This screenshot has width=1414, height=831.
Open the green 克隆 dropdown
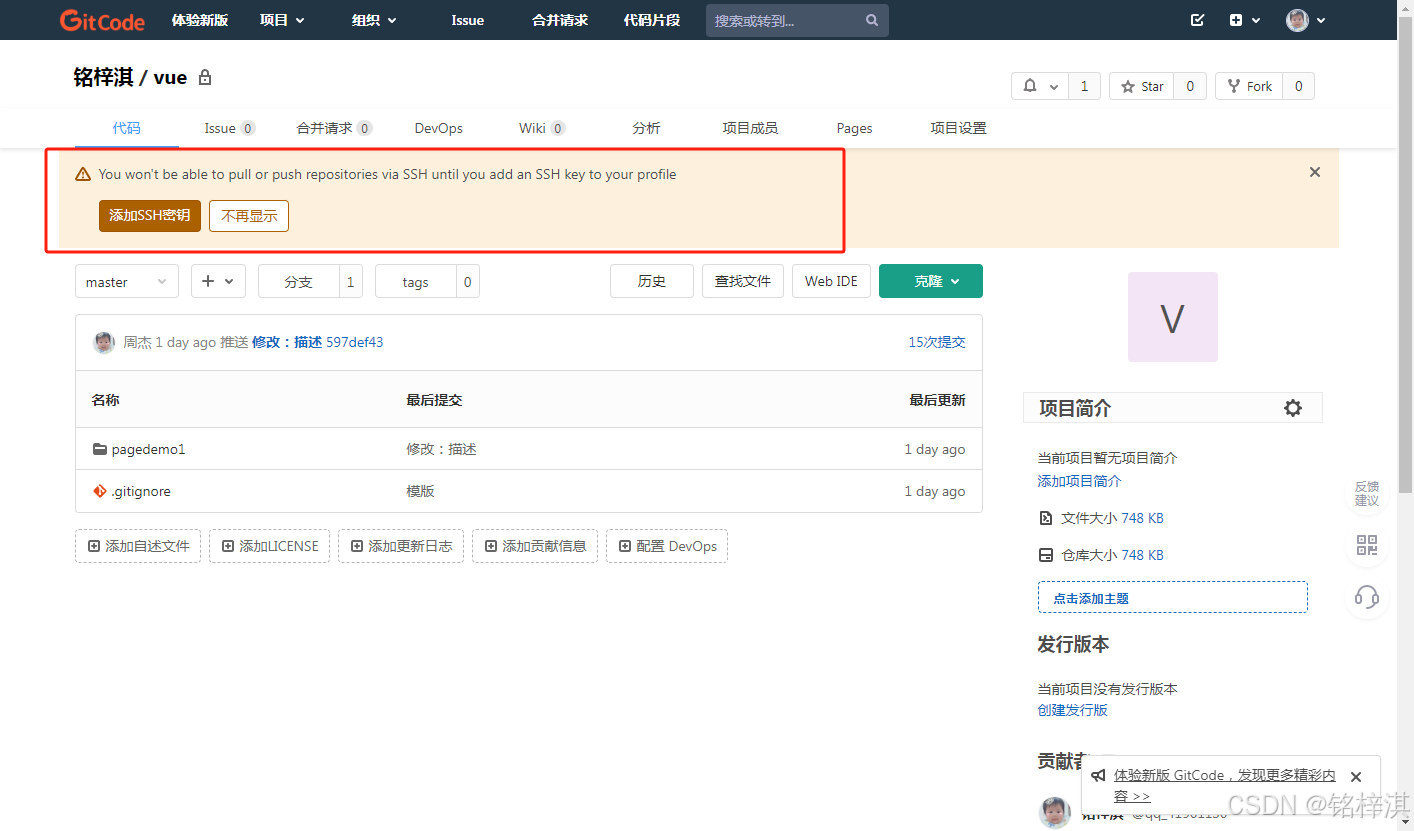931,281
